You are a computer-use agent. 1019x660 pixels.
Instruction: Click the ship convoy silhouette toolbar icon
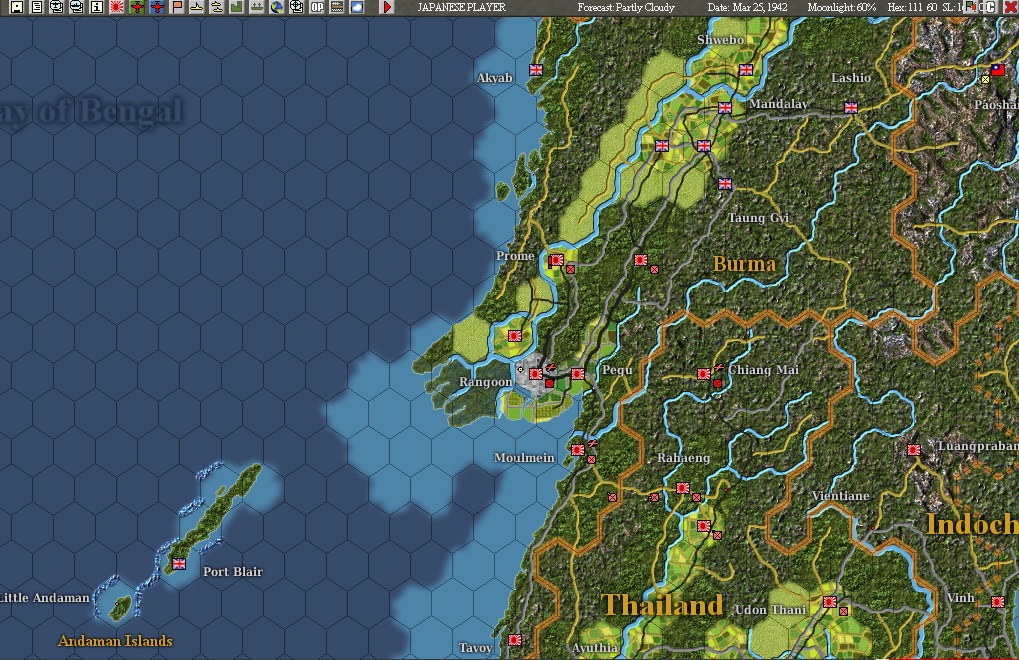(x=257, y=7)
